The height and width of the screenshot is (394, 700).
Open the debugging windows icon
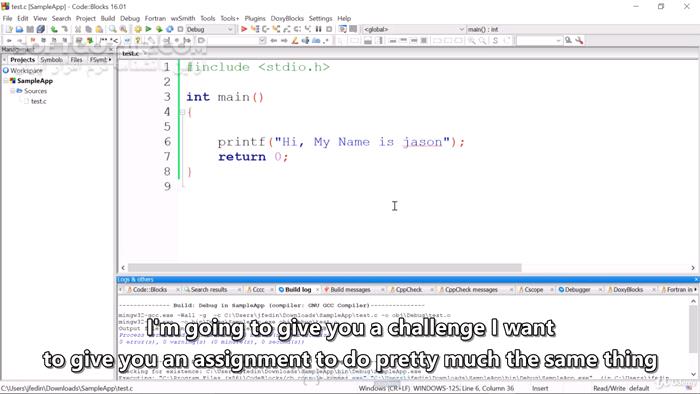click(342, 29)
